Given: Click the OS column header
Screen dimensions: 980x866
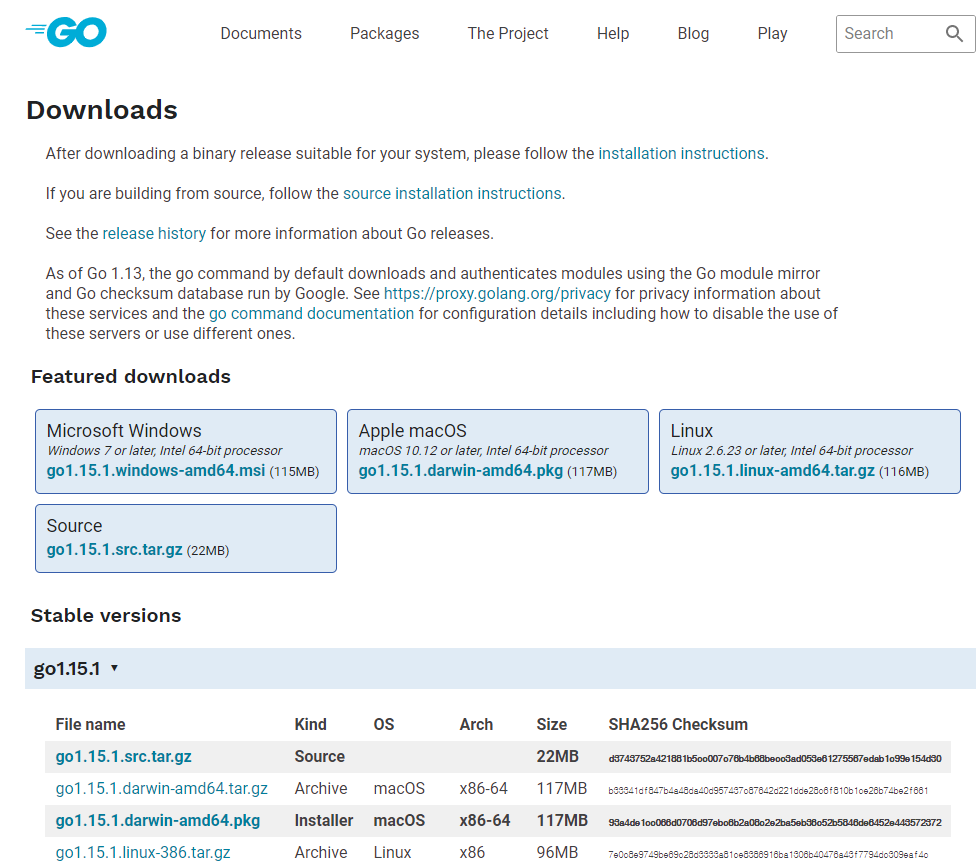Looking at the screenshot, I should tap(384, 725).
